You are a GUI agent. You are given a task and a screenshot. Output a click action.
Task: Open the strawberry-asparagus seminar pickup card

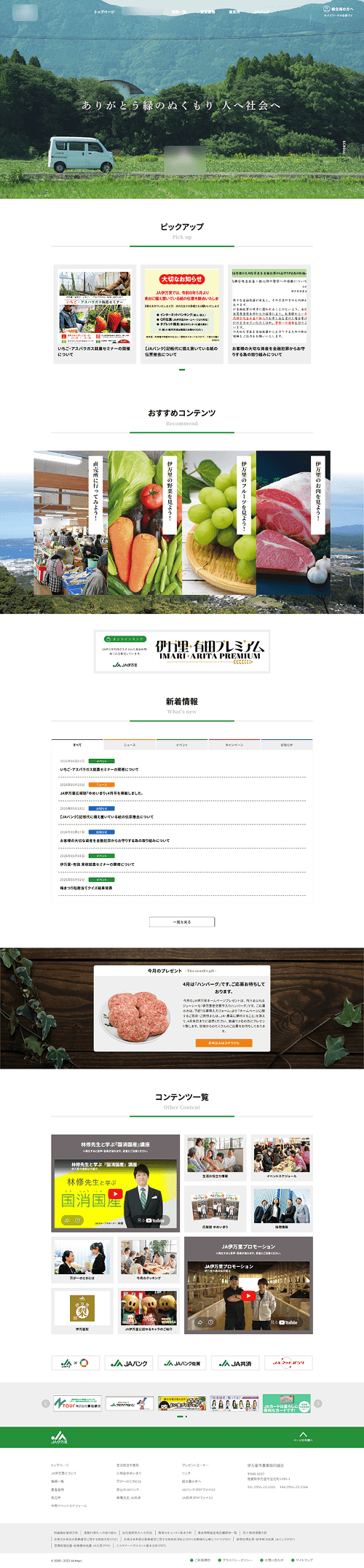point(95,314)
